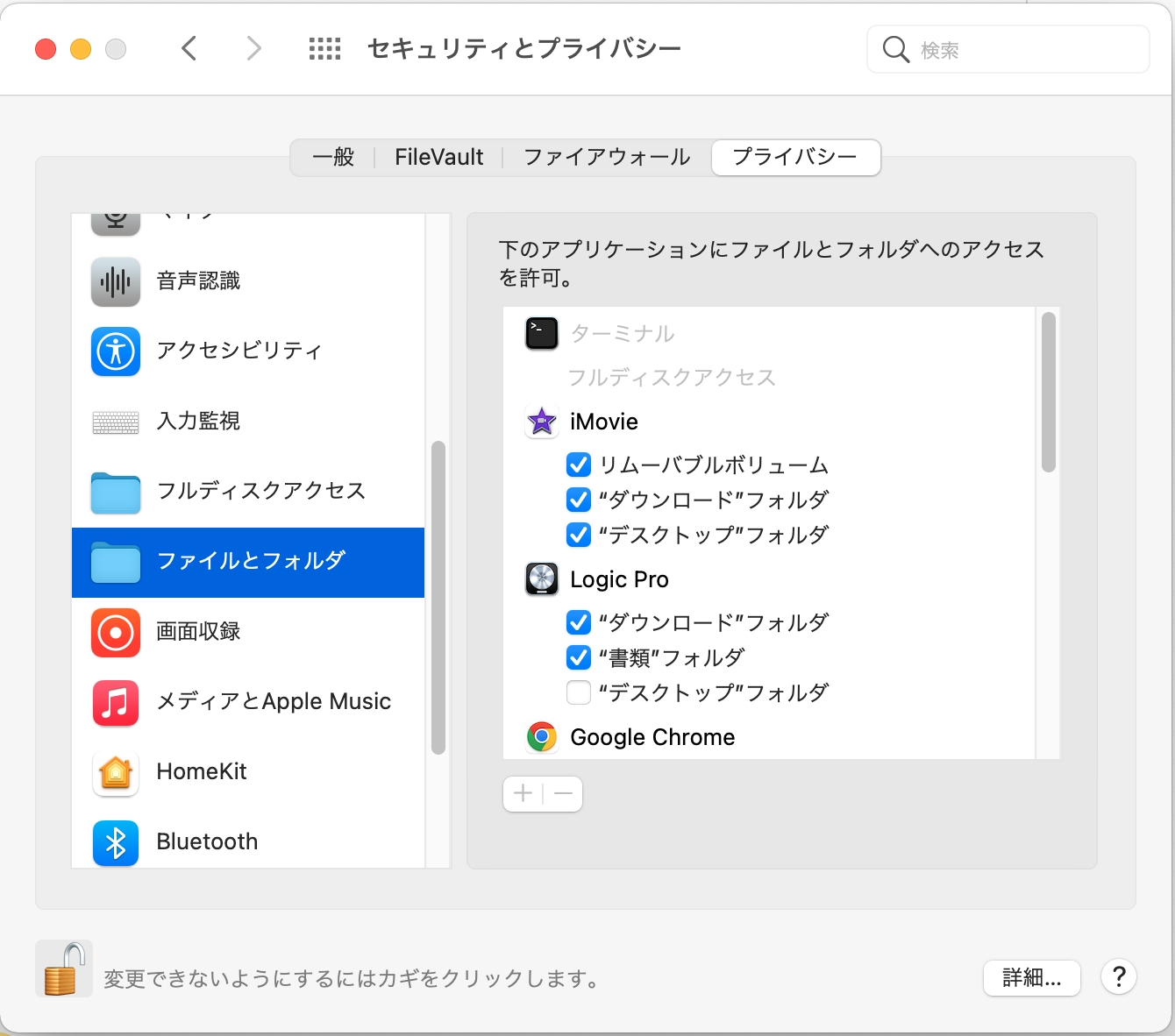This screenshot has height=1036, width=1175.
Task: Click the Terminal app icon
Action: [x=542, y=333]
